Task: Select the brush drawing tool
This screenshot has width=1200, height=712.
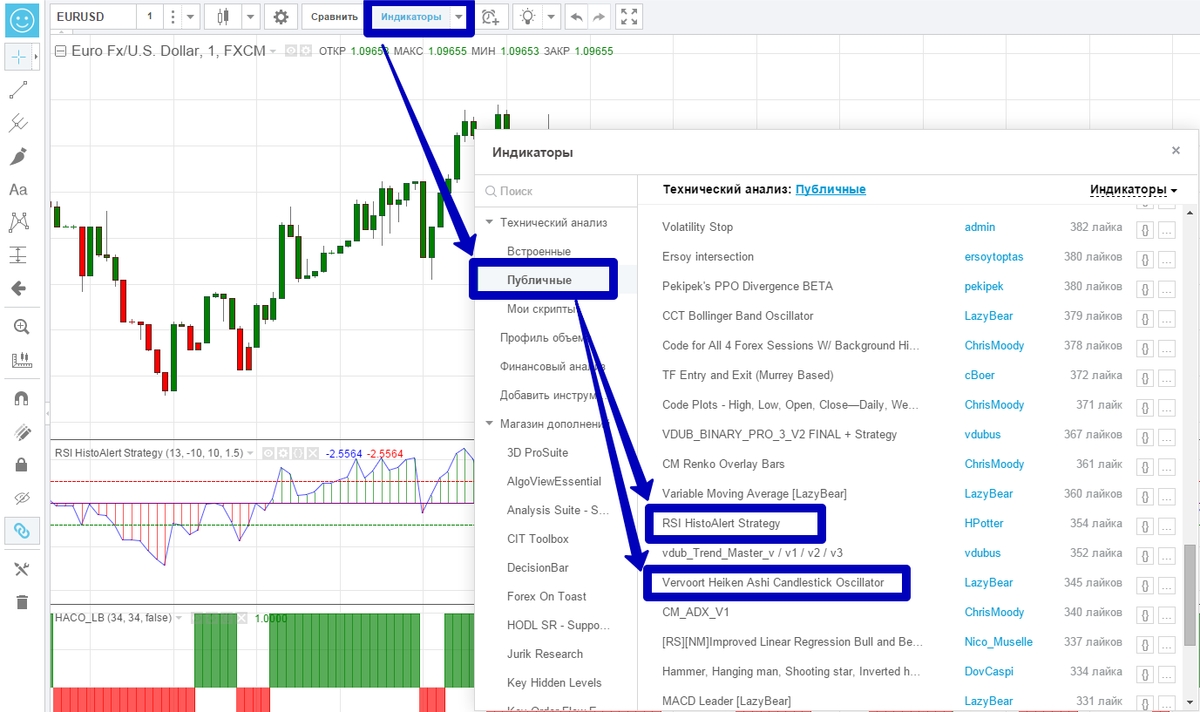Action: [x=18, y=157]
